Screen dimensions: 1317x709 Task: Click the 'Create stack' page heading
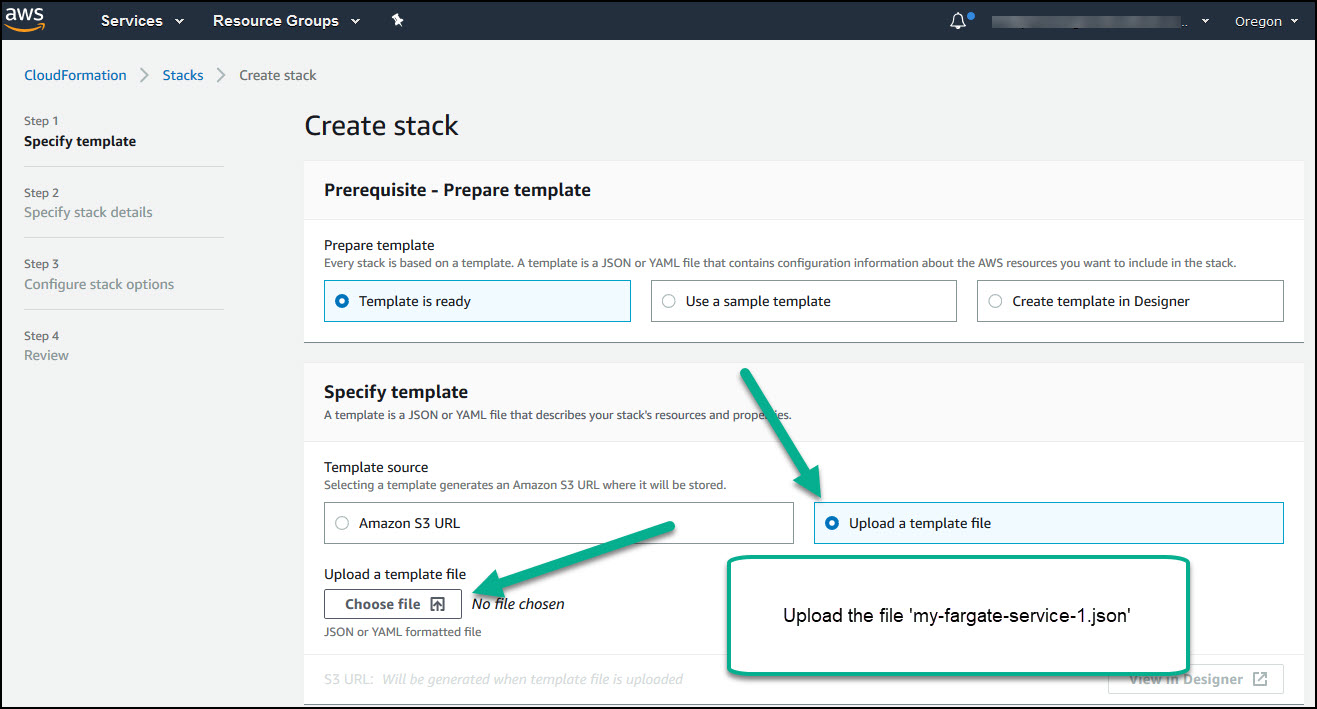(x=381, y=126)
